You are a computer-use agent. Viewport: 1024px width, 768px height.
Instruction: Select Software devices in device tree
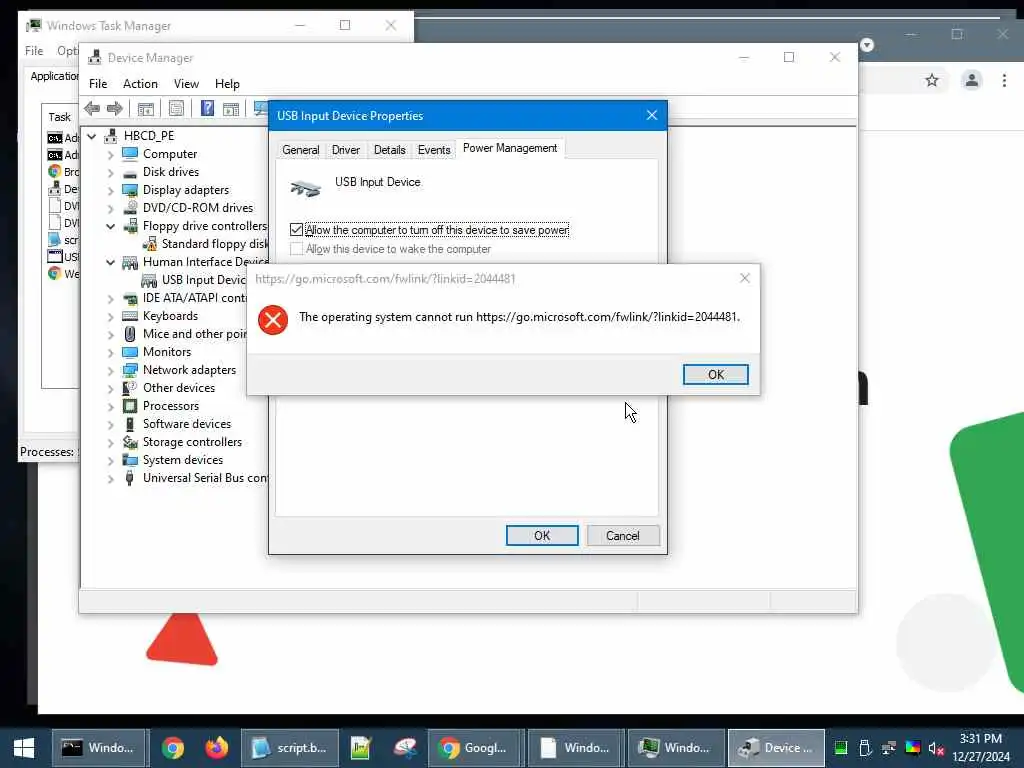pyautogui.click(x=187, y=424)
